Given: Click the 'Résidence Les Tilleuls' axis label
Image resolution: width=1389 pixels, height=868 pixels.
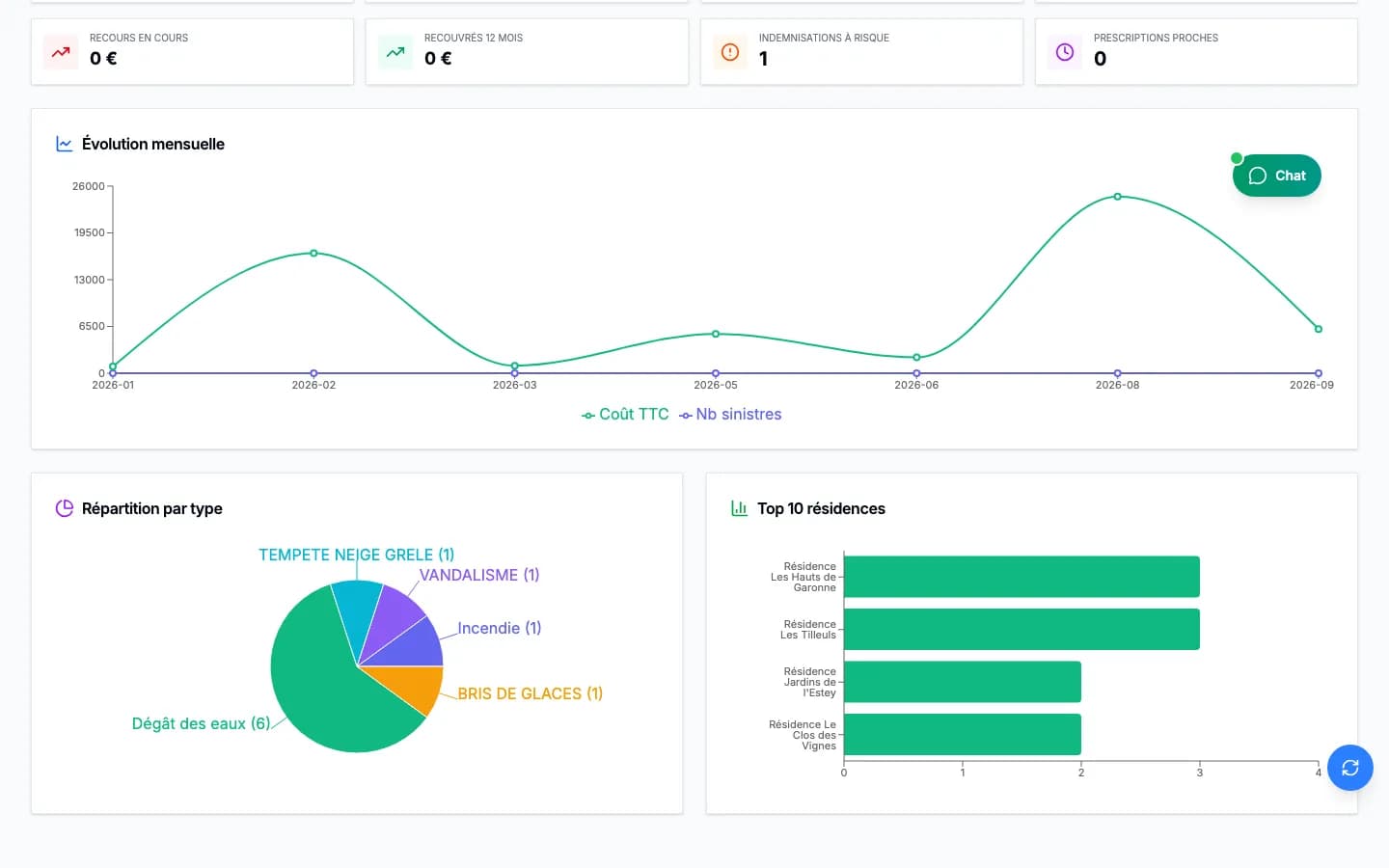Looking at the screenshot, I should pyautogui.click(x=808, y=630).
